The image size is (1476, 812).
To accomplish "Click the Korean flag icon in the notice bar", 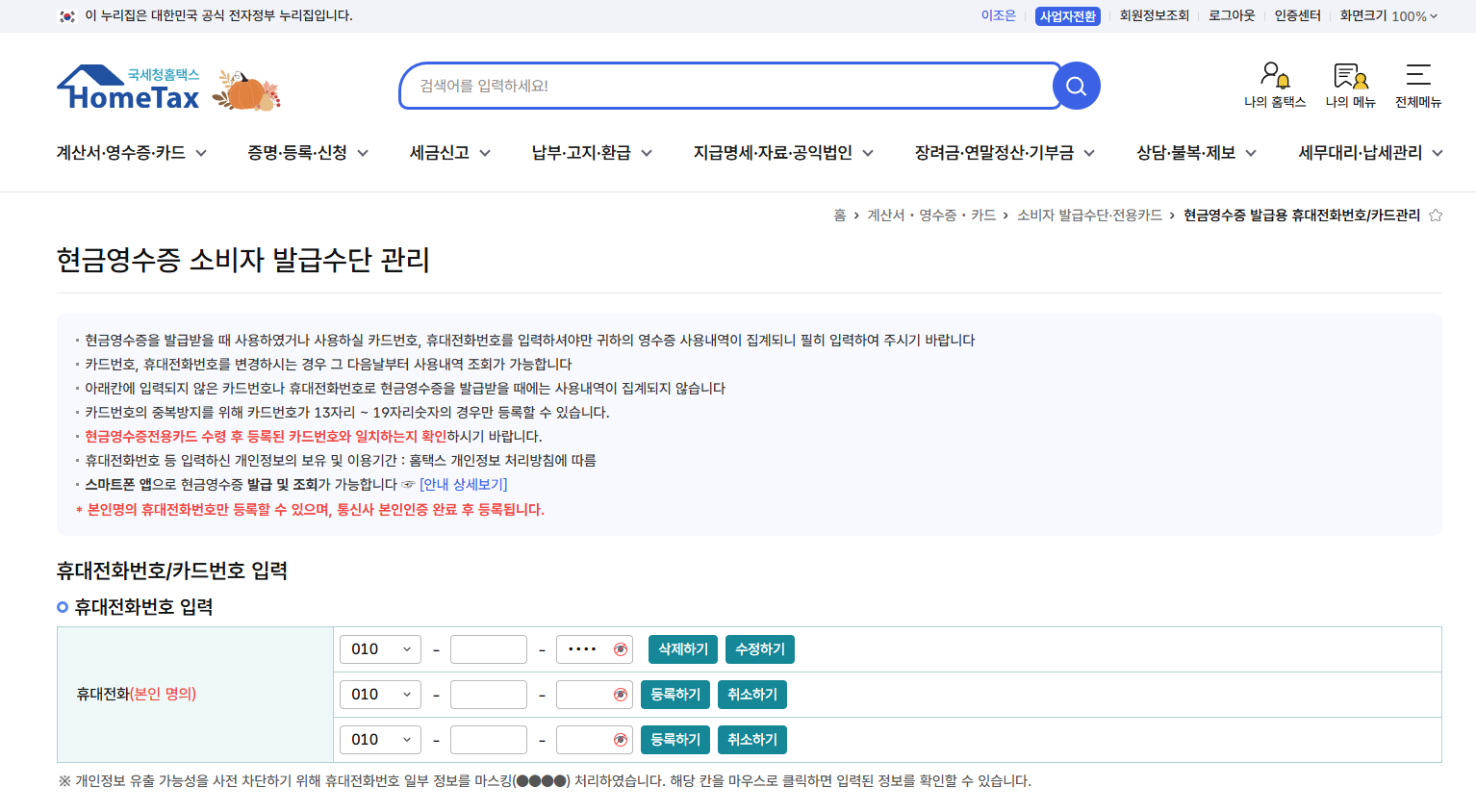I will tap(65, 15).
